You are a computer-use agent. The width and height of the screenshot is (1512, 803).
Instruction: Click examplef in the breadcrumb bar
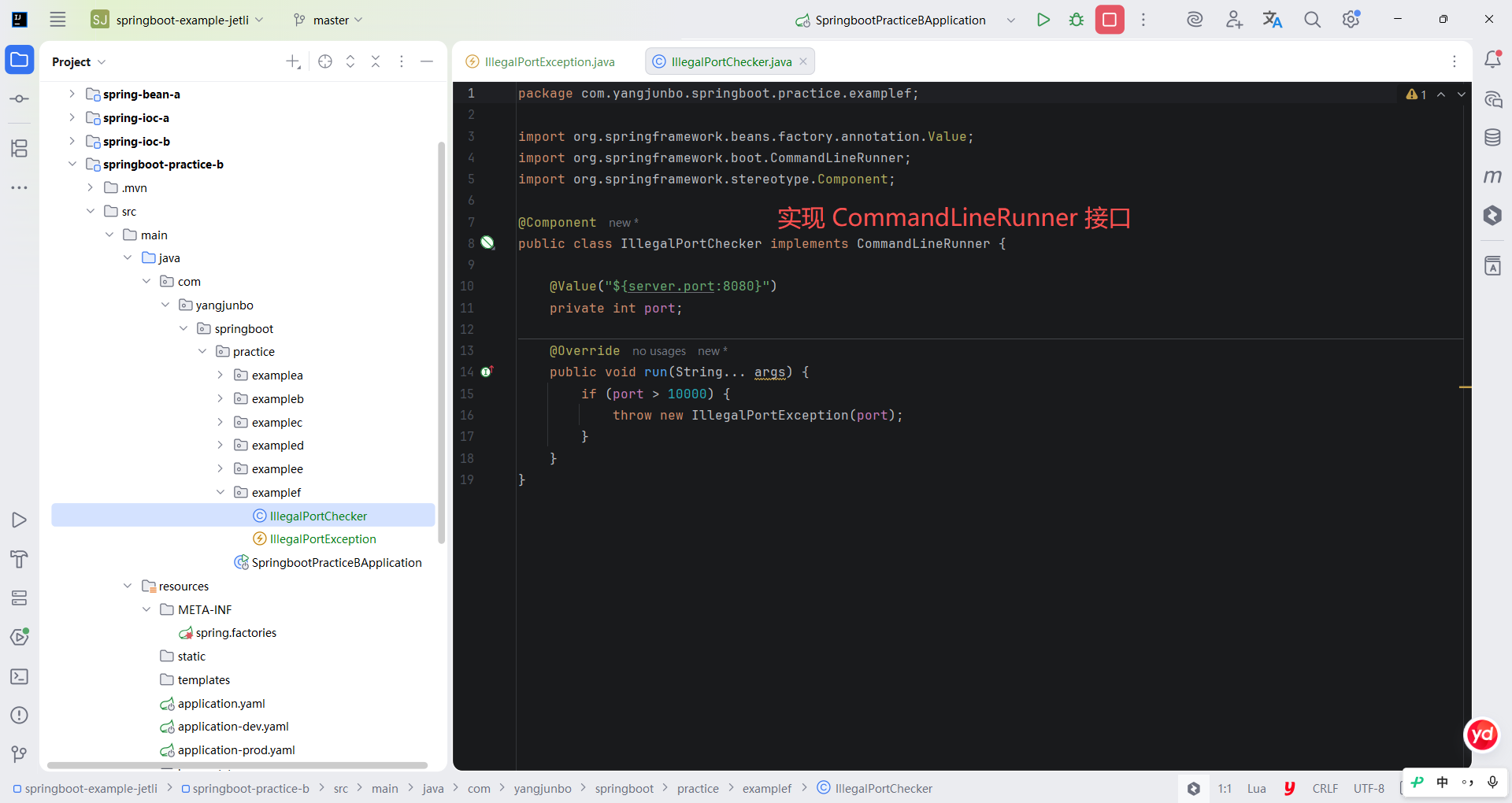(767, 788)
